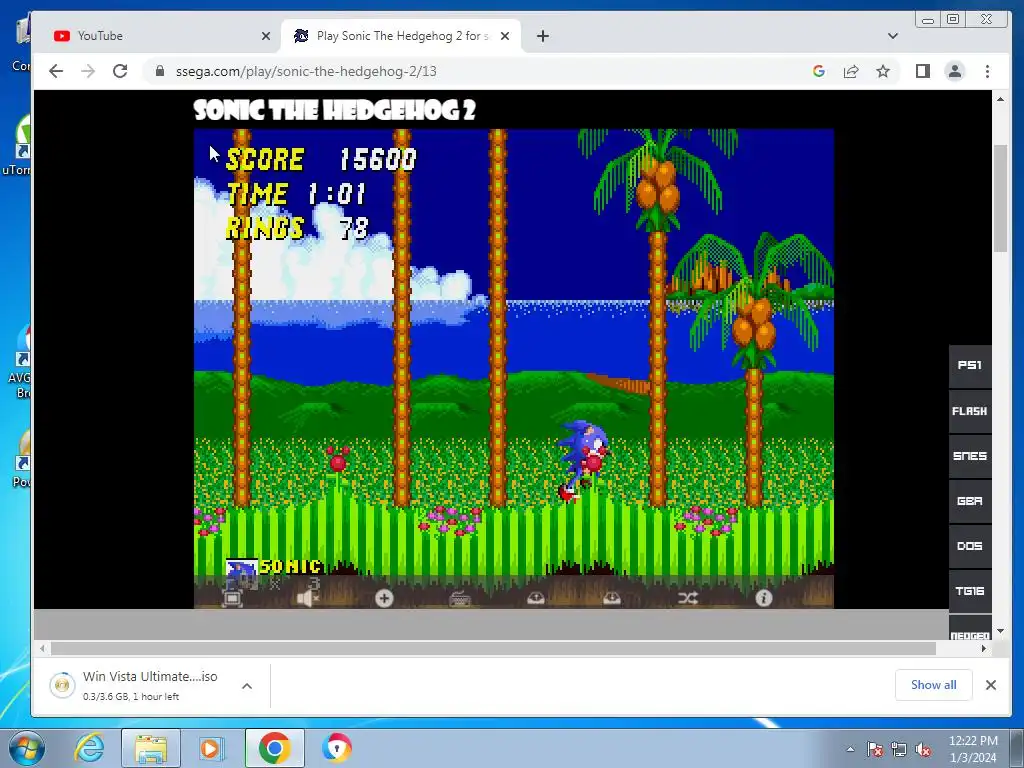Expand the Win Vista Ultimate download options

pos(247,686)
